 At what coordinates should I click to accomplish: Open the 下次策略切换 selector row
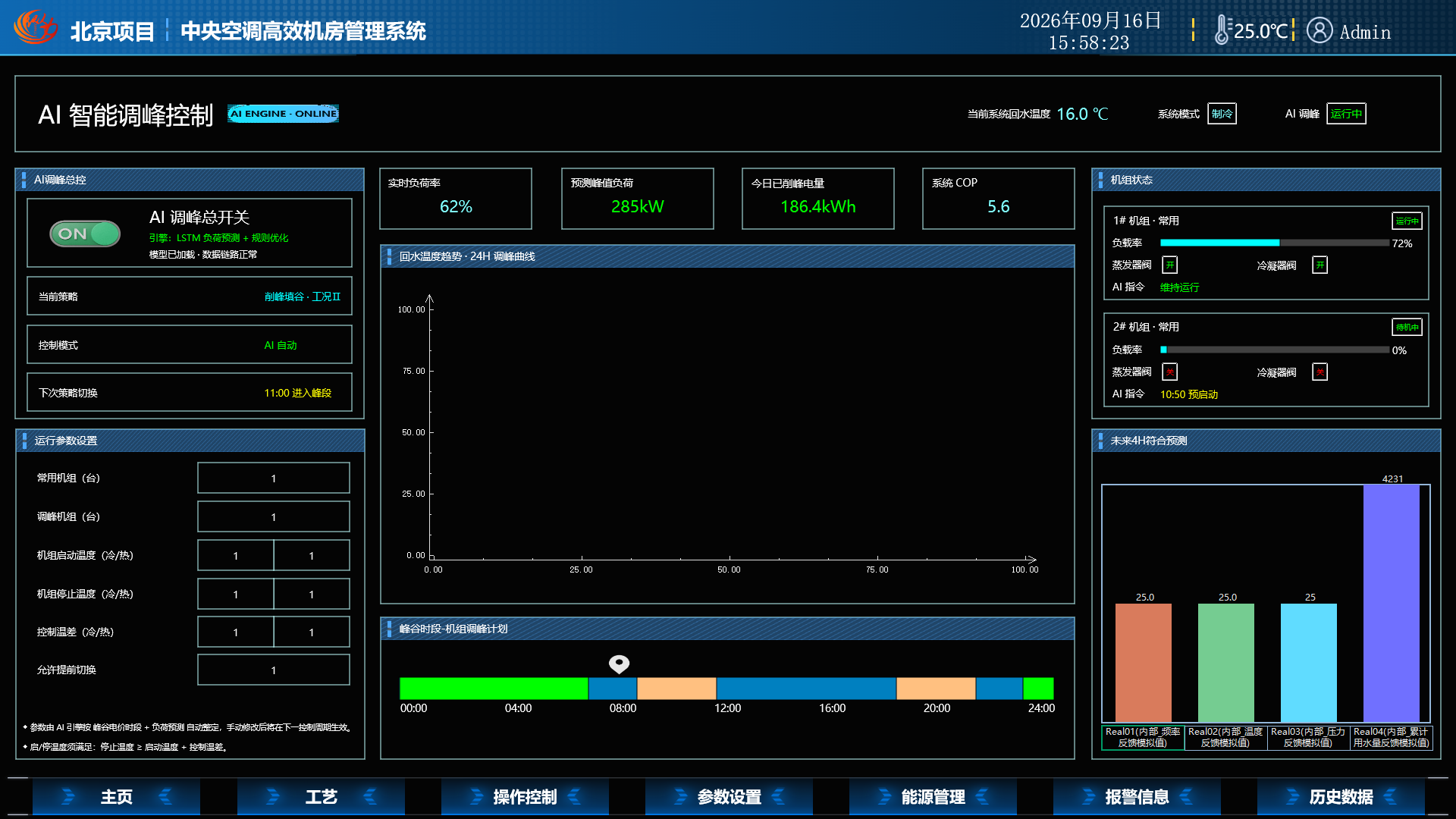coord(190,393)
